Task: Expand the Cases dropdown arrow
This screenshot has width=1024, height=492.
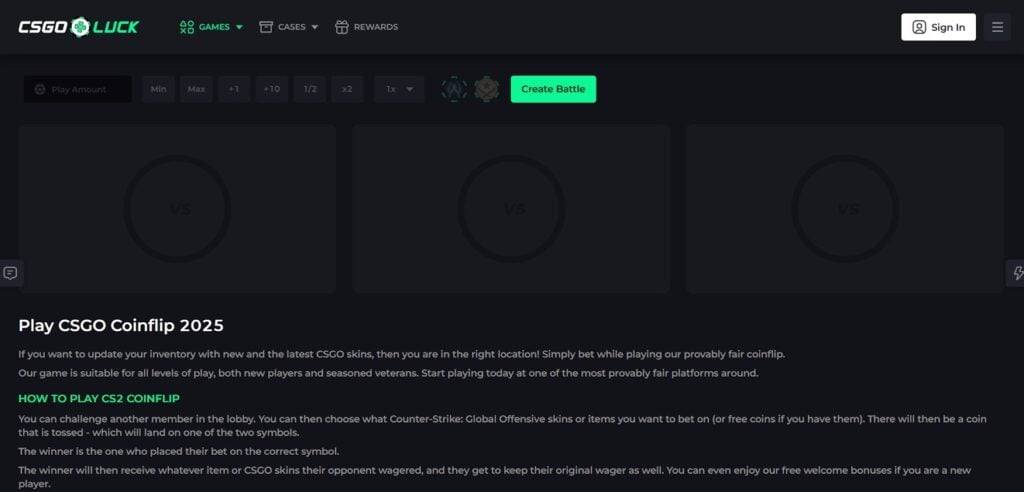Action: (315, 27)
